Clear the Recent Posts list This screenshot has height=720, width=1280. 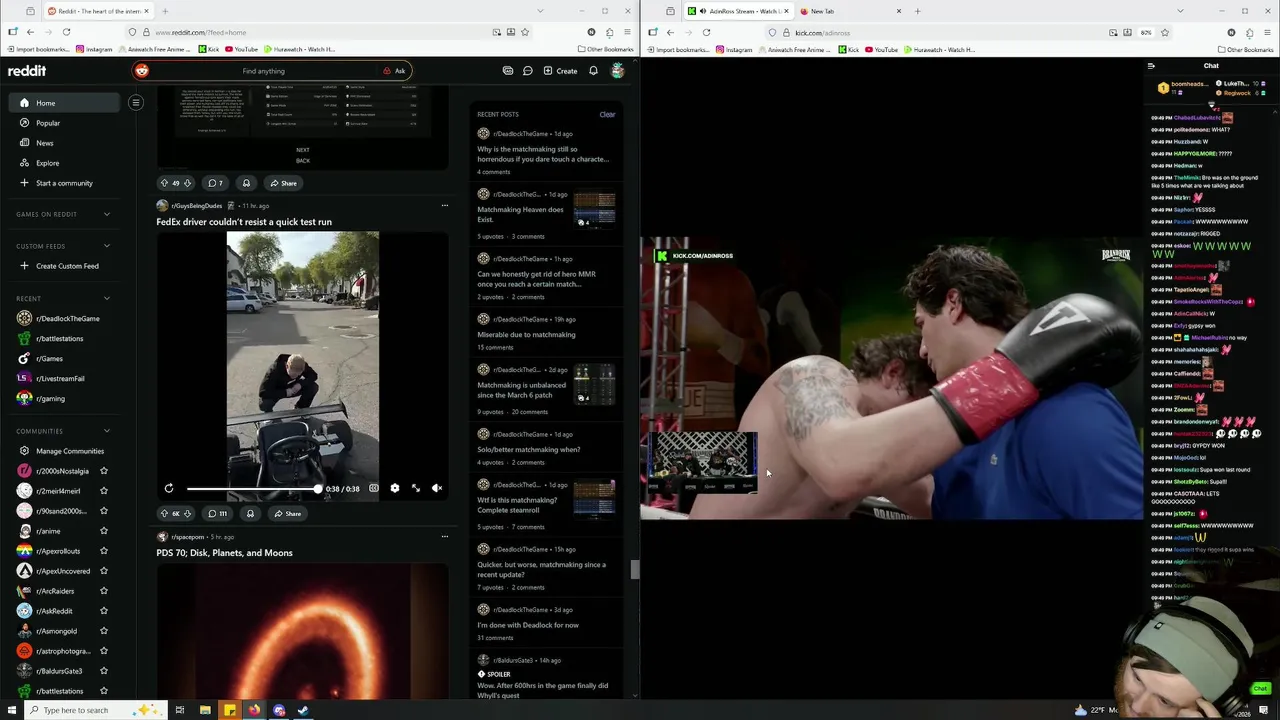coord(607,114)
